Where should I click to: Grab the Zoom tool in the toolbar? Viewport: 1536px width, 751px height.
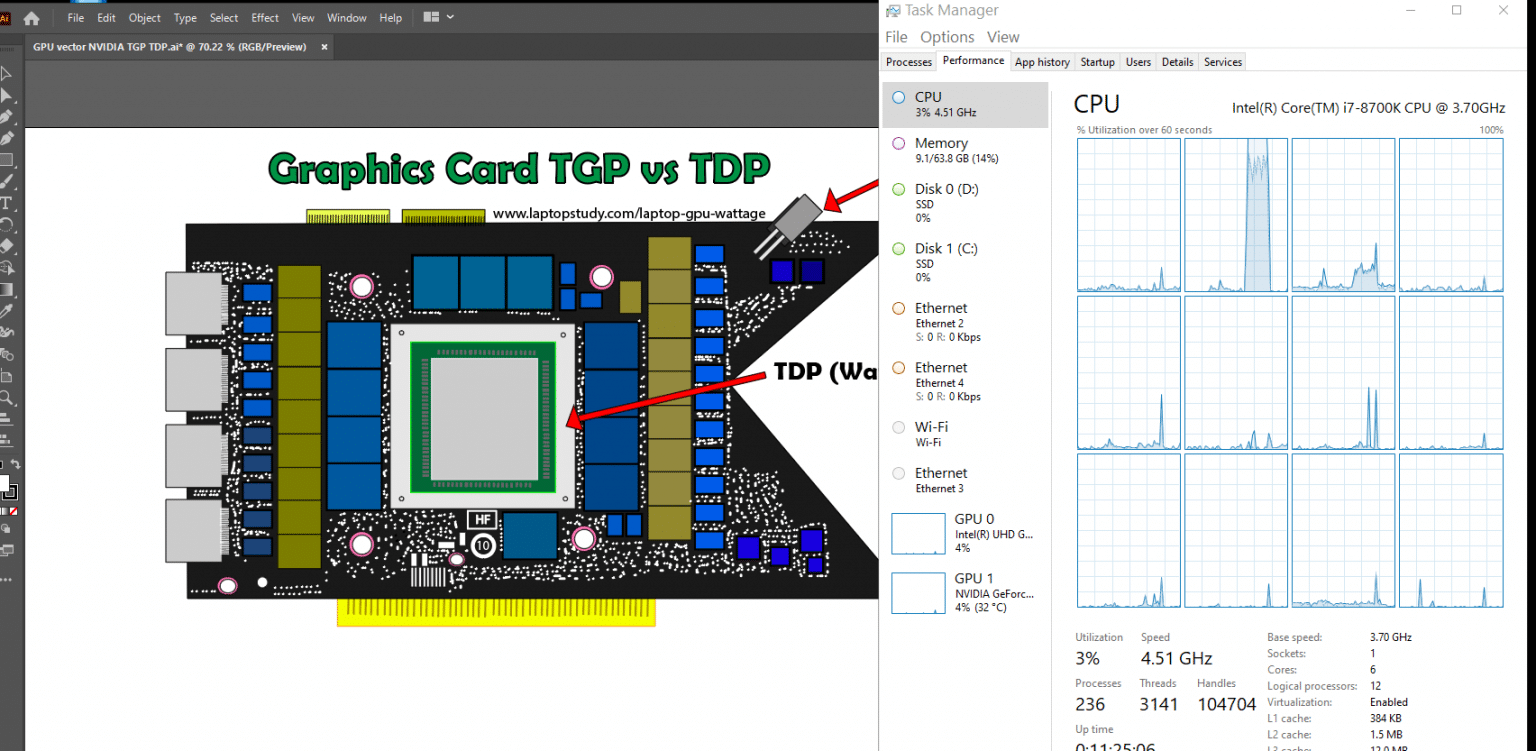click(7, 398)
